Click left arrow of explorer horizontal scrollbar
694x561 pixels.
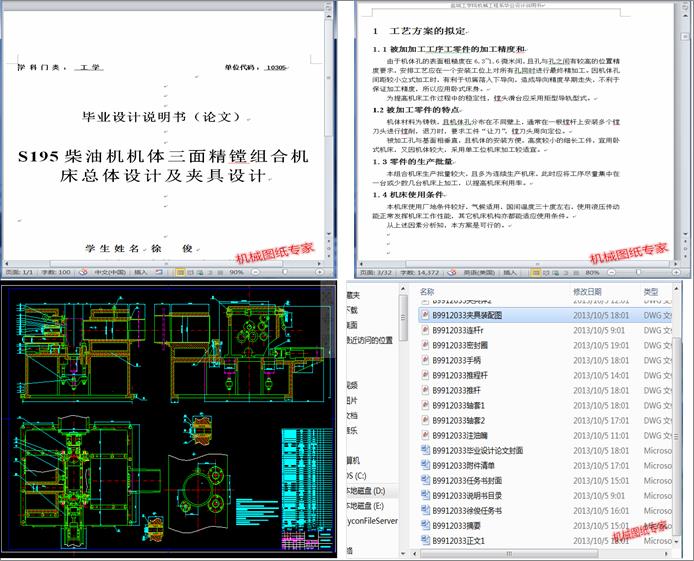click(415, 553)
